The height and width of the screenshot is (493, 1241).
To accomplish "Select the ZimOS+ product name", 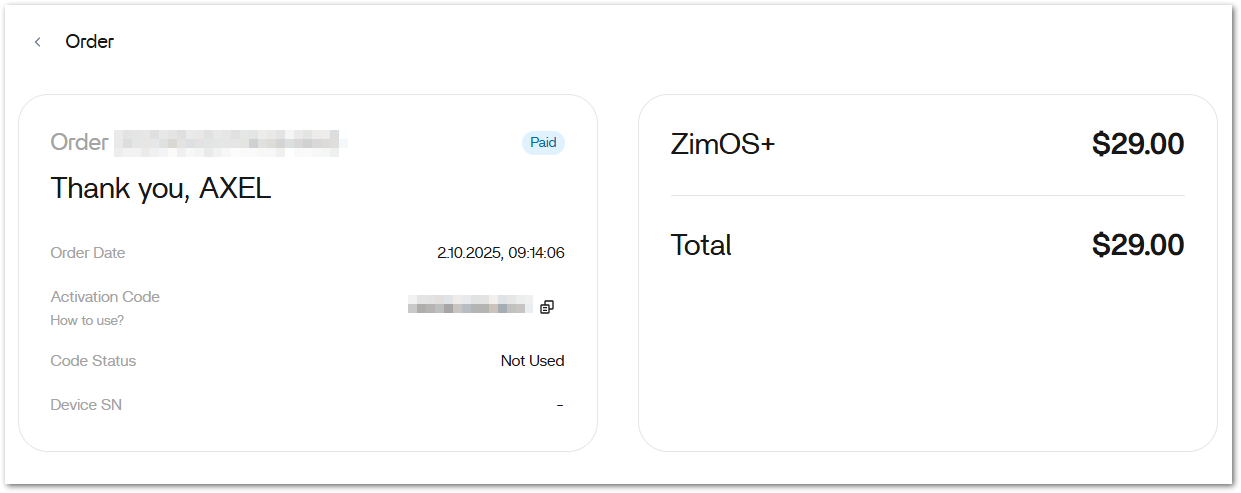I will (x=722, y=145).
